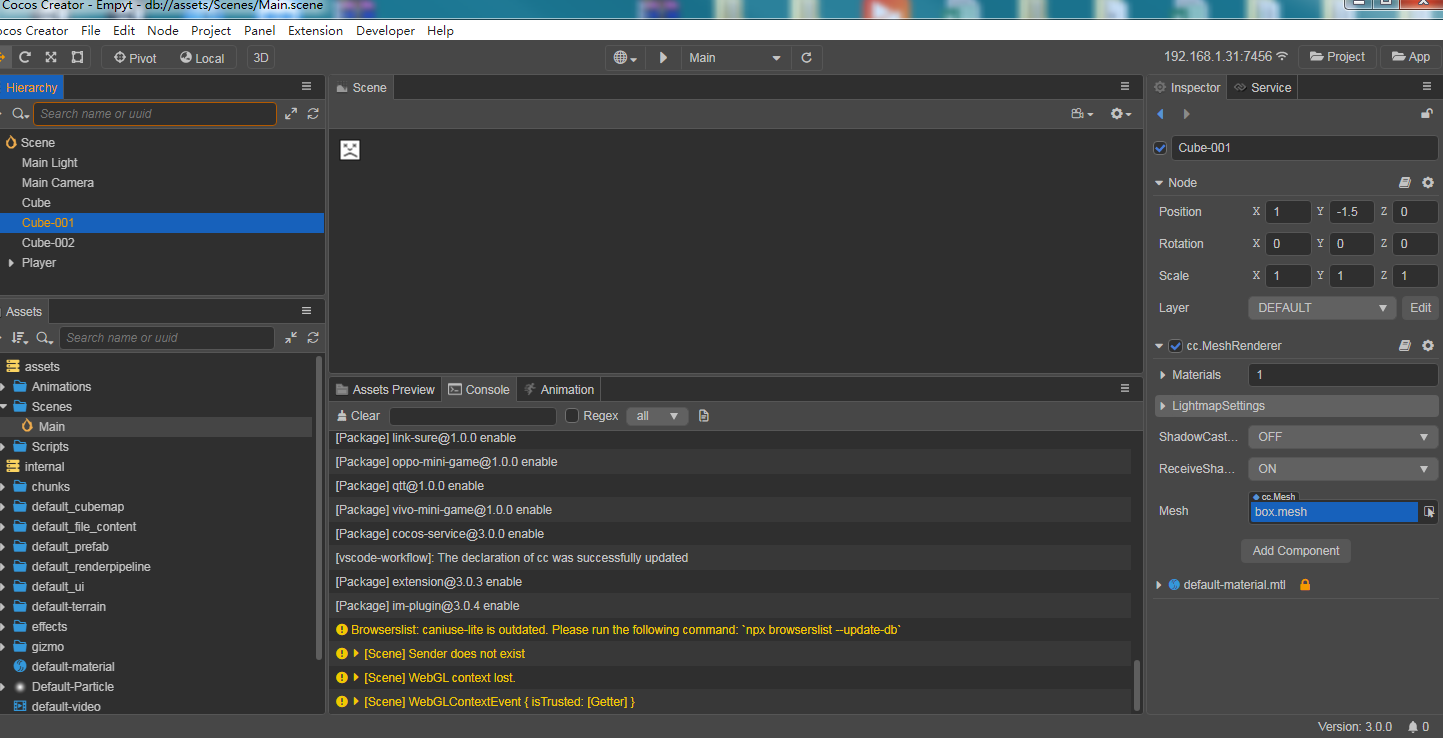Open the Inspector panel menu

[x=1427, y=87]
